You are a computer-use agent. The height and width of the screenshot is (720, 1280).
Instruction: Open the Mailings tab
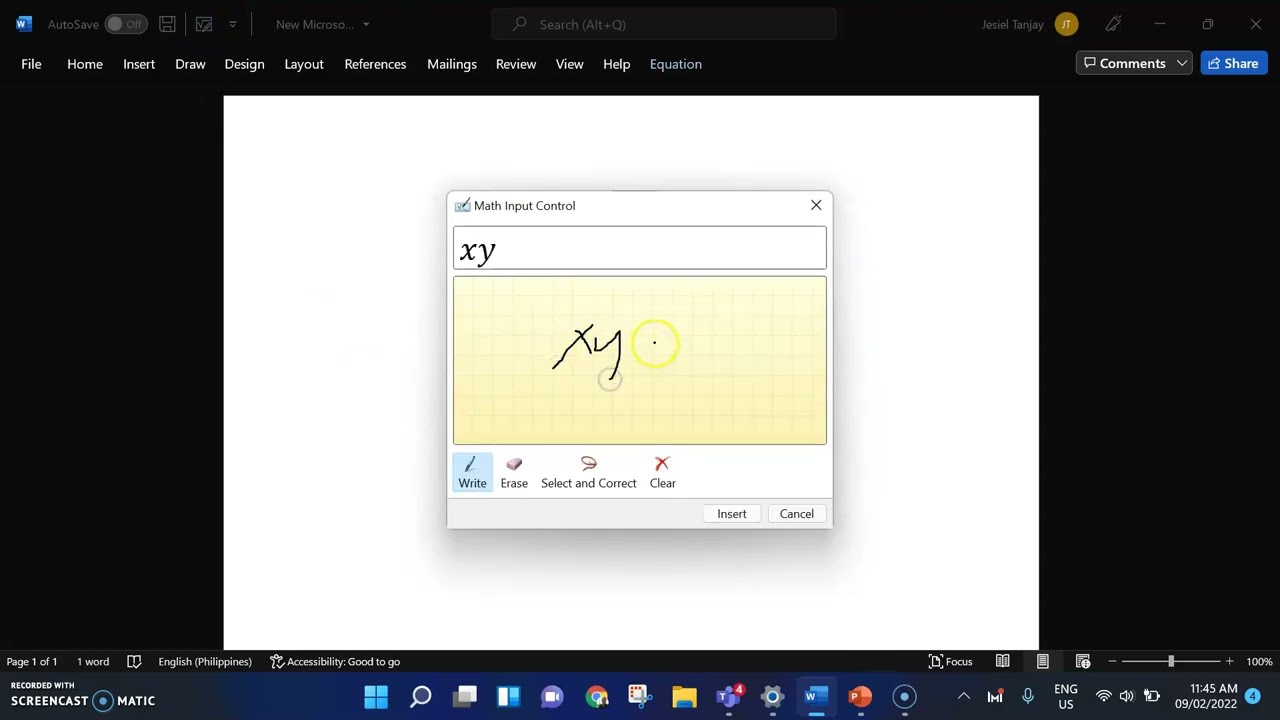click(452, 64)
